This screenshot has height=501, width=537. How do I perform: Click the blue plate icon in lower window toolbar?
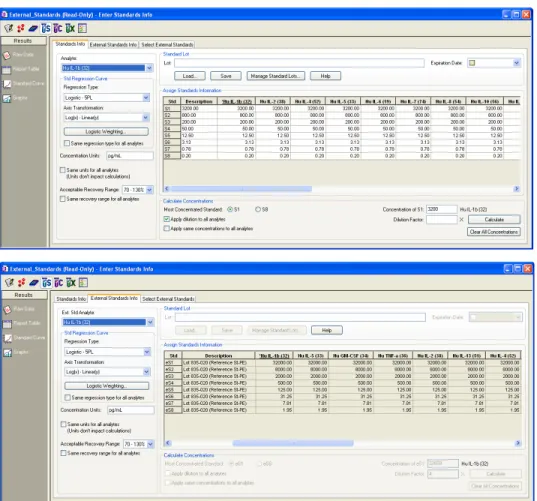[34, 283]
